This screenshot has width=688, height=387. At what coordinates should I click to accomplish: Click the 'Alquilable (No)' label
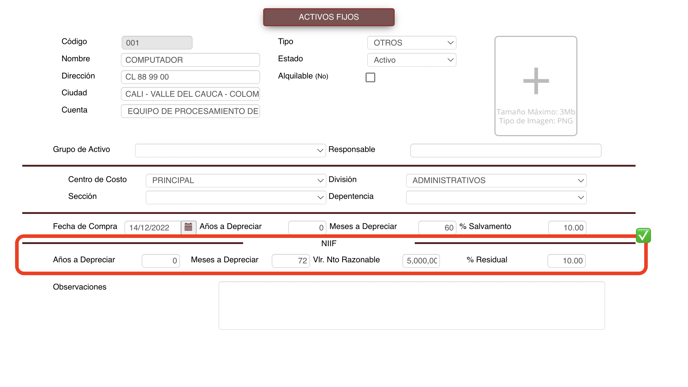pos(303,76)
